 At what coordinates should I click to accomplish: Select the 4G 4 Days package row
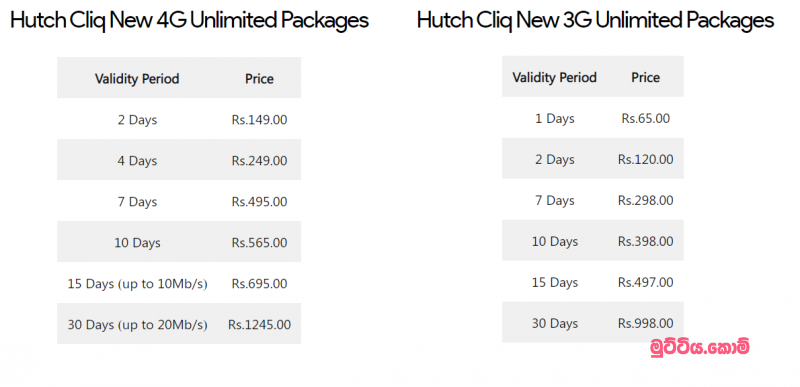179,160
